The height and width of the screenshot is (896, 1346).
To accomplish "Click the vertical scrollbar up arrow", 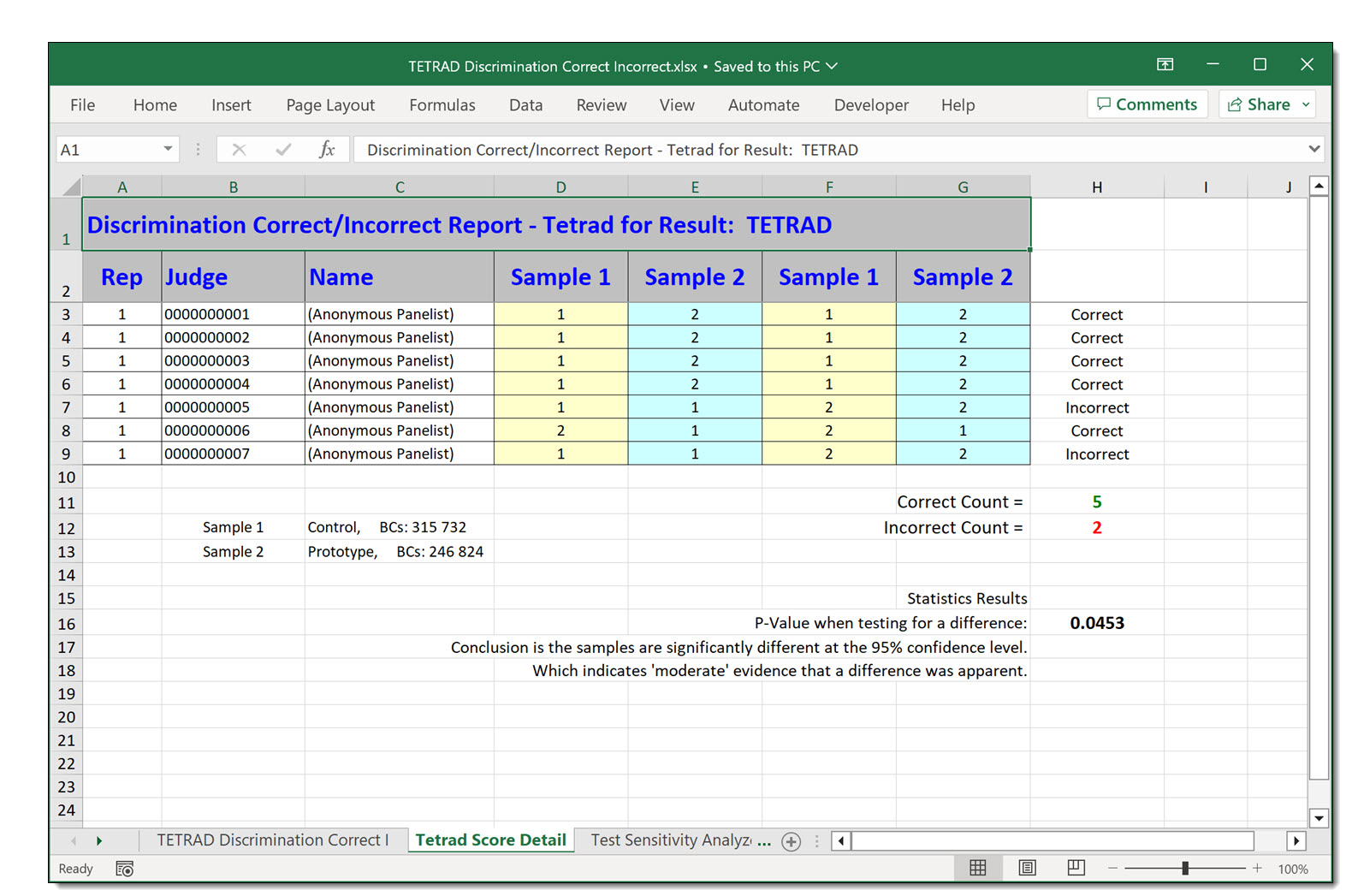I will click(1319, 186).
